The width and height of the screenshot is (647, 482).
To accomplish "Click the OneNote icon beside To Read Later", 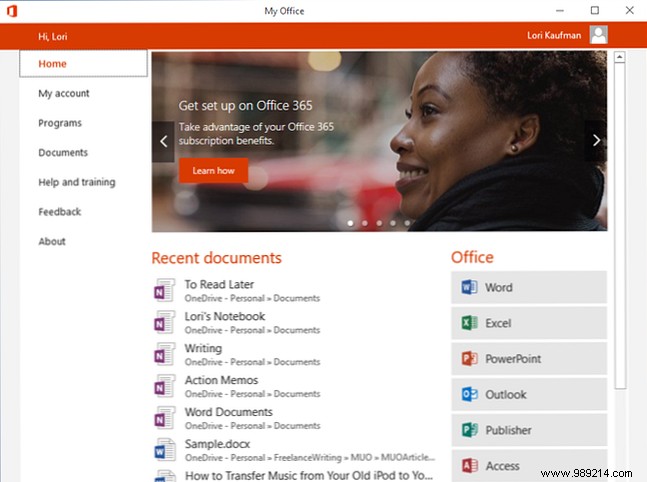I will point(164,290).
